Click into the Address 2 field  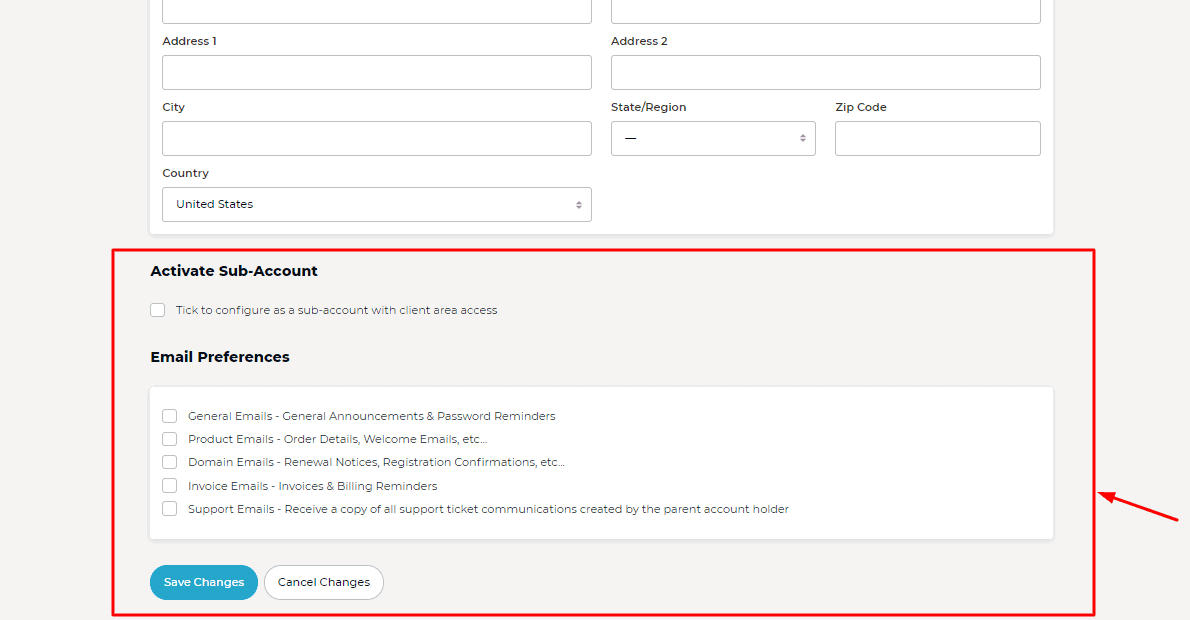[825, 72]
